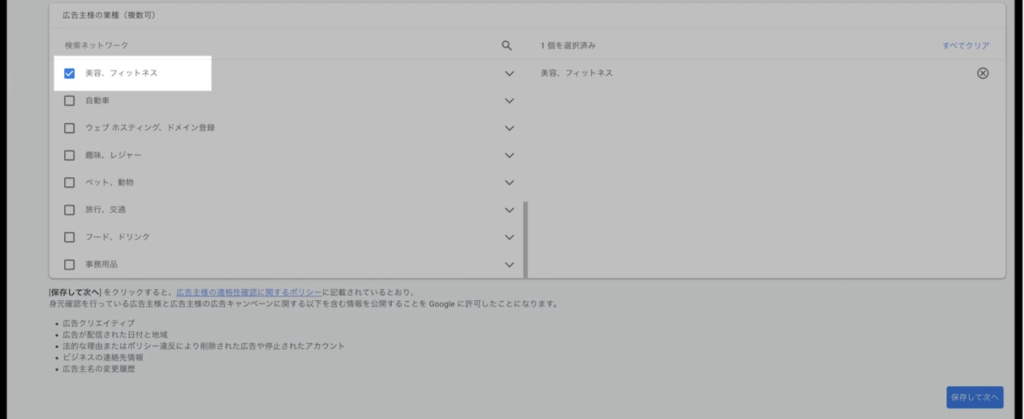The height and width of the screenshot is (419, 1024).
Task: Check the 自動車 checkbox
Action: click(70, 101)
